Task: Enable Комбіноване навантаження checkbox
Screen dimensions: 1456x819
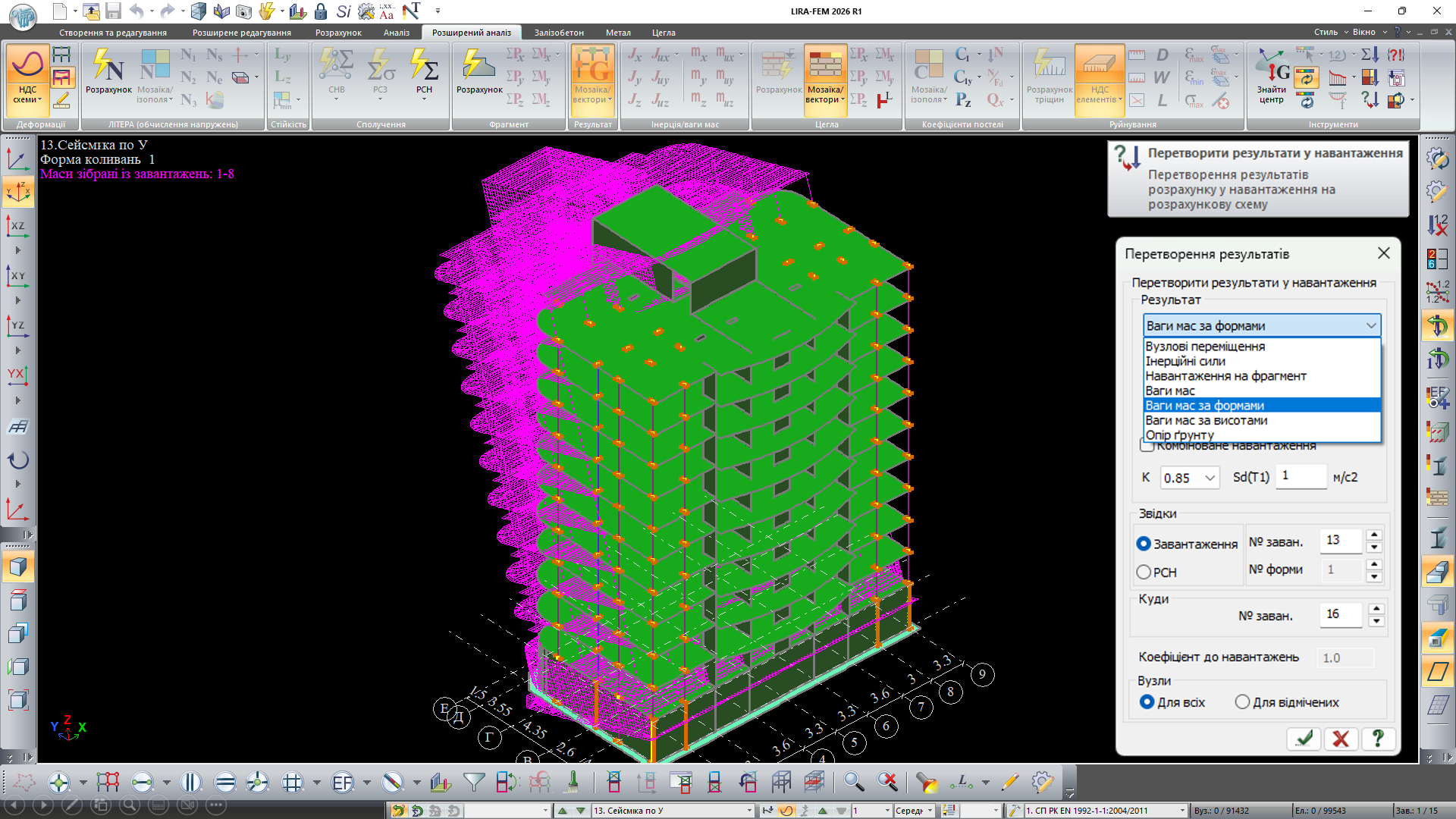Action: [x=1147, y=446]
